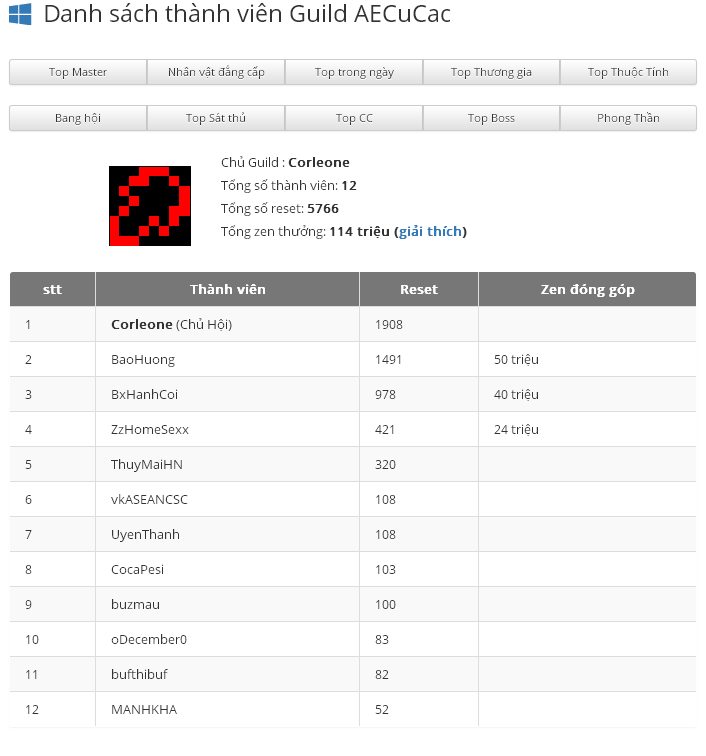Open the Phong Thần tab
Image resolution: width=706 pixels, height=756 pixels.
628,118
